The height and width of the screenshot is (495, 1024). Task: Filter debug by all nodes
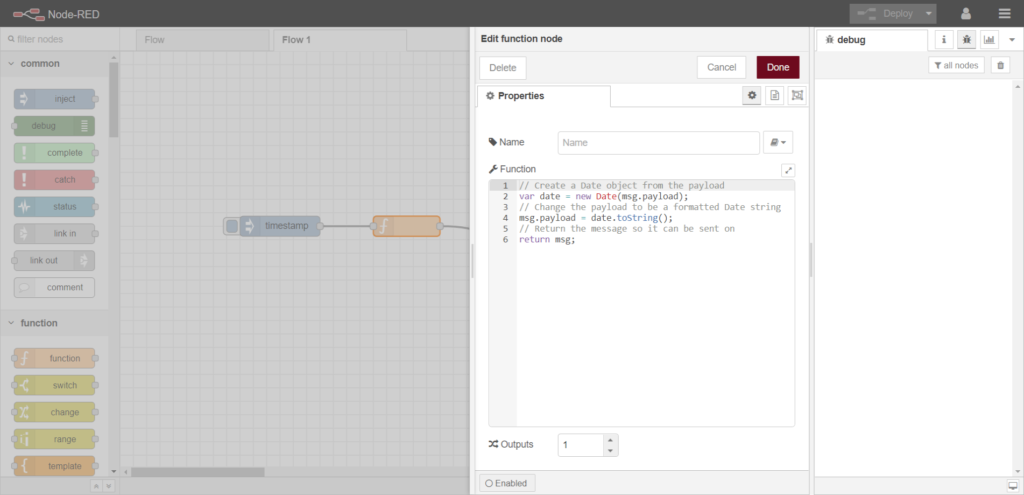click(x=956, y=65)
